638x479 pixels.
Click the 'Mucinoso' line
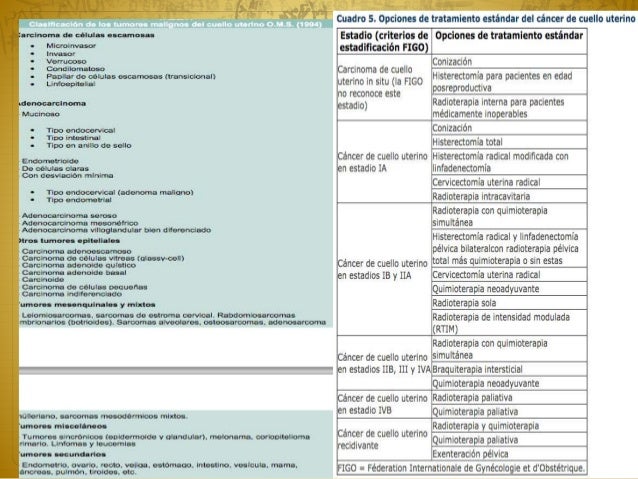41,114
